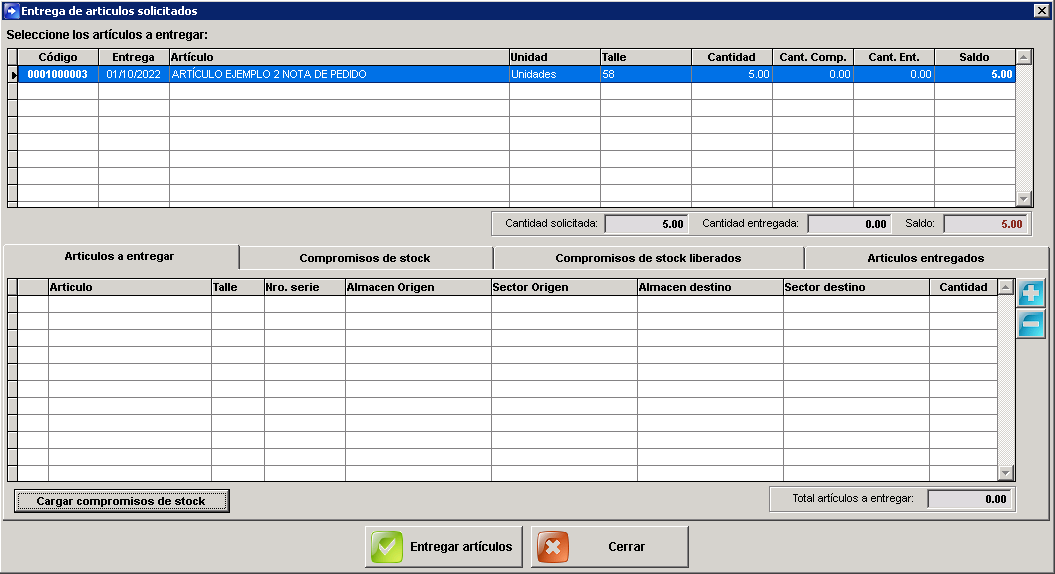1055x574 pixels.
Task: Select code cell 0001000003
Action: coord(58,74)
